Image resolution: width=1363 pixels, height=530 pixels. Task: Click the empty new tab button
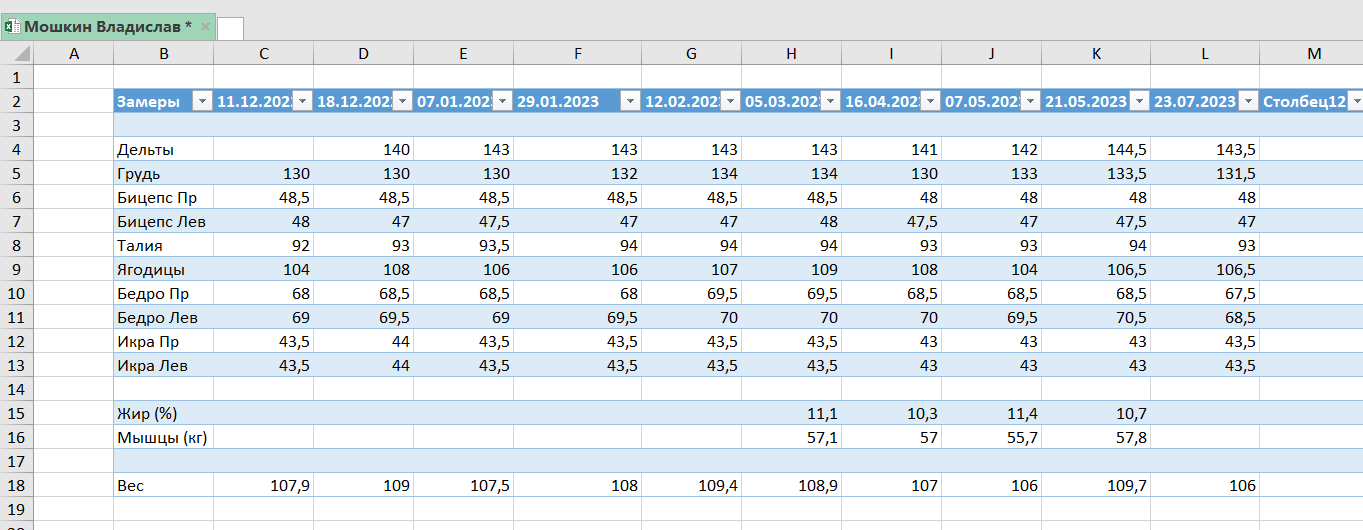(230, 28)
